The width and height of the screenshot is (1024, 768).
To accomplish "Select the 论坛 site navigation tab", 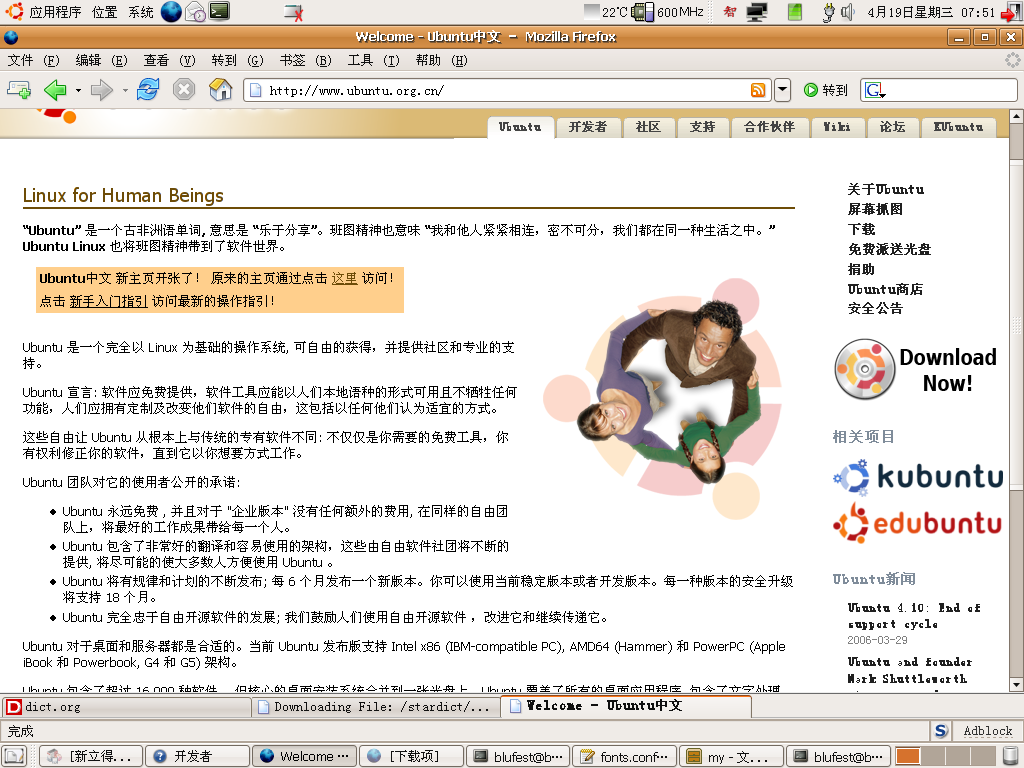I will (892, 127).
